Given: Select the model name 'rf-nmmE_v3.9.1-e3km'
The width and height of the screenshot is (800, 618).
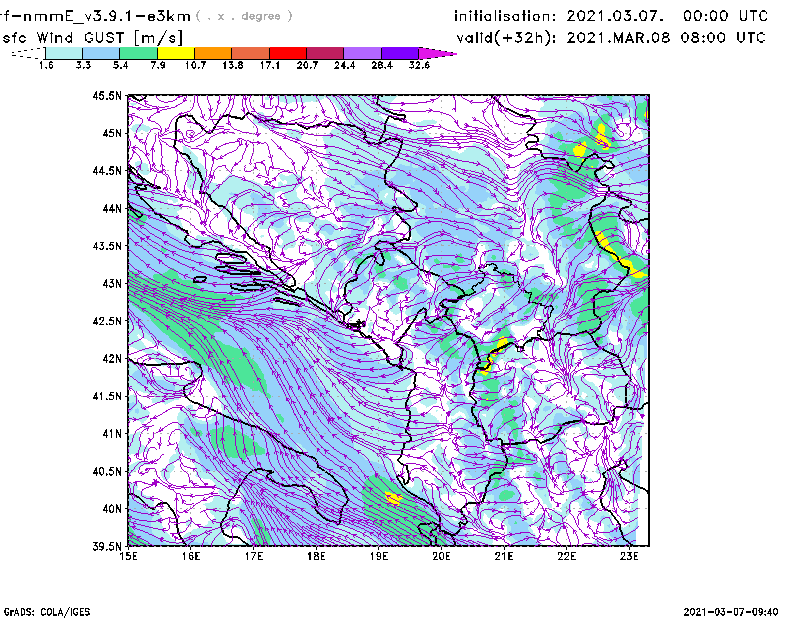Looking at the screenshot, I should click(x=95, y=16).
